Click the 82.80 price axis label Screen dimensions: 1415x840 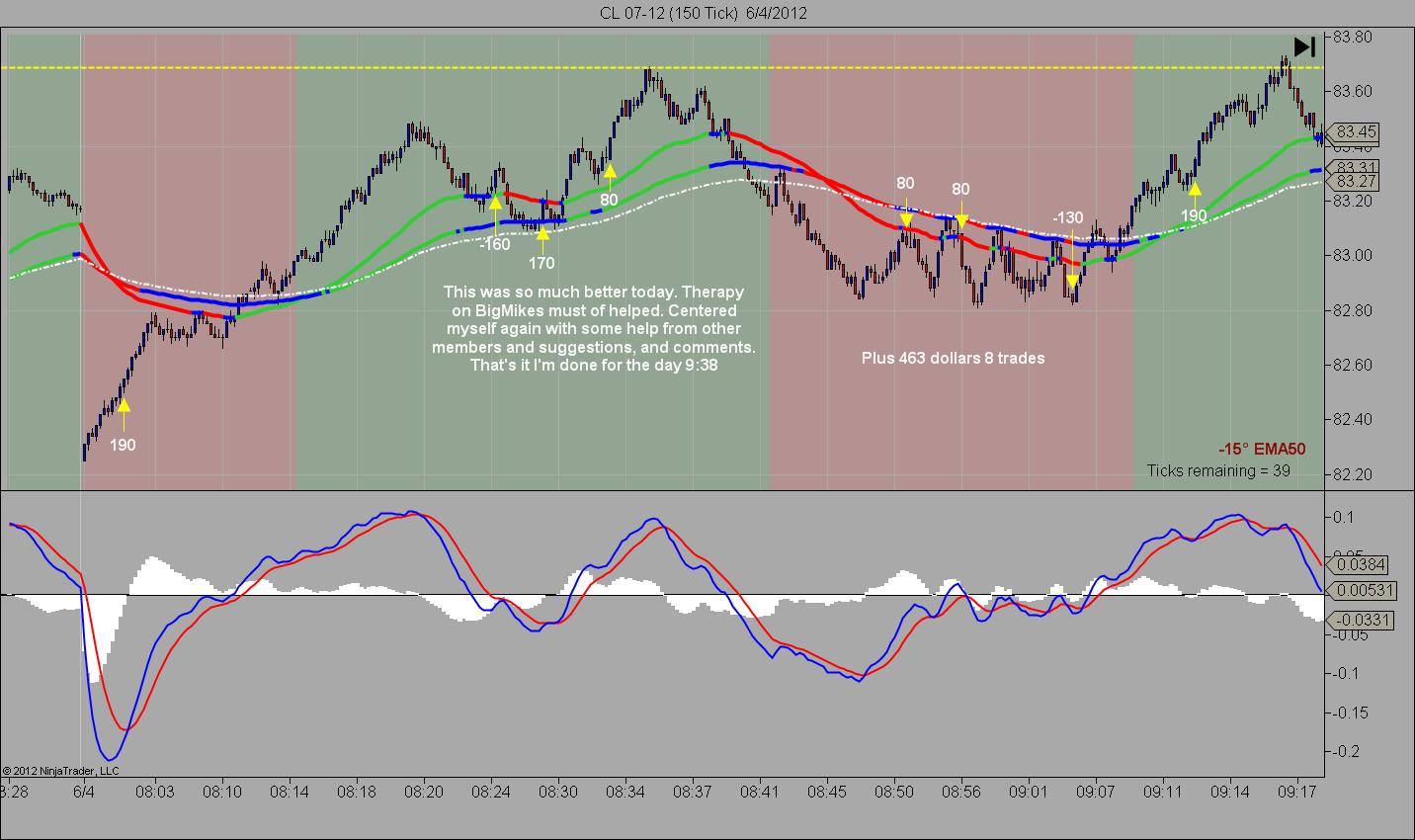click(x=1352, y=310)
